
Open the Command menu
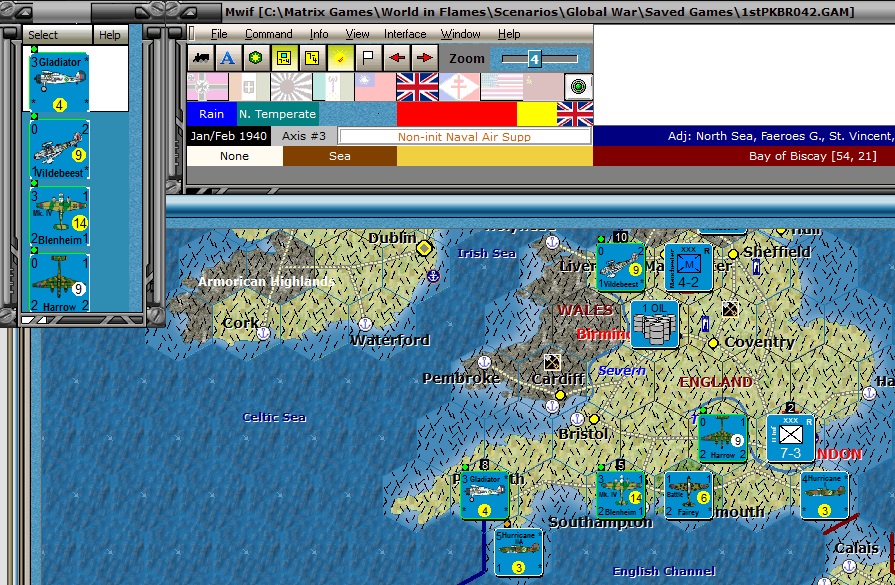[268, 34]
